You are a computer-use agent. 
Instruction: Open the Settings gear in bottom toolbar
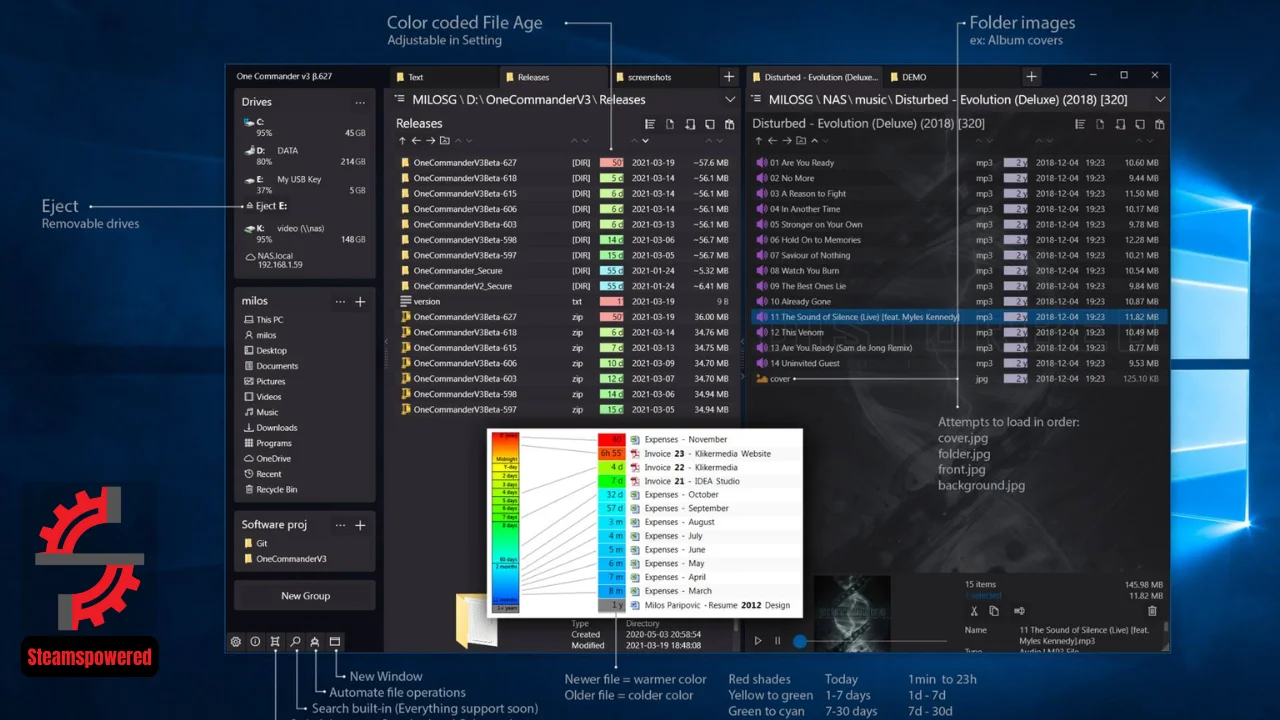coord(236,642)
